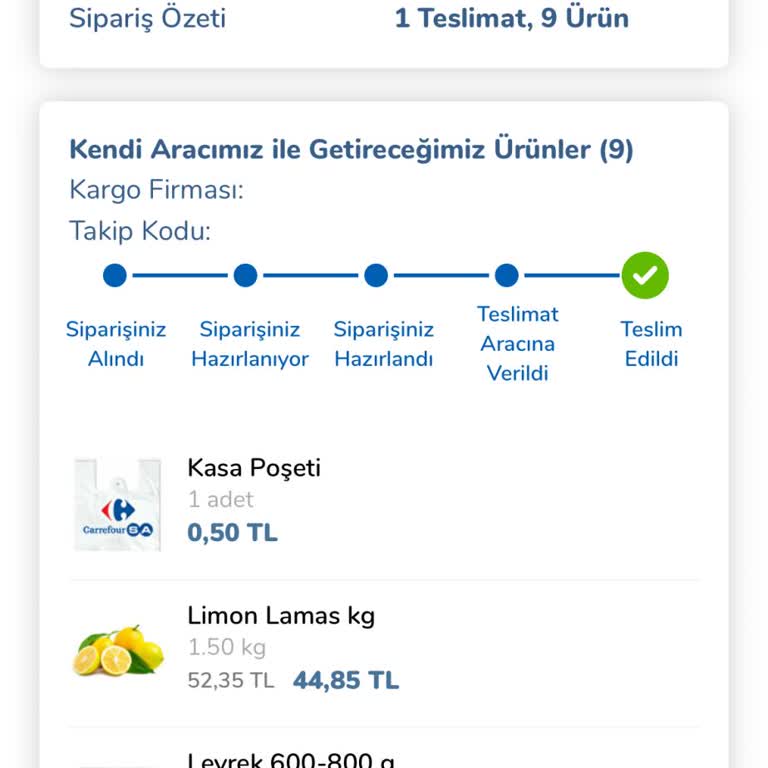
Task: Click the Teslim Edildi status label
Action: point(651,344)
